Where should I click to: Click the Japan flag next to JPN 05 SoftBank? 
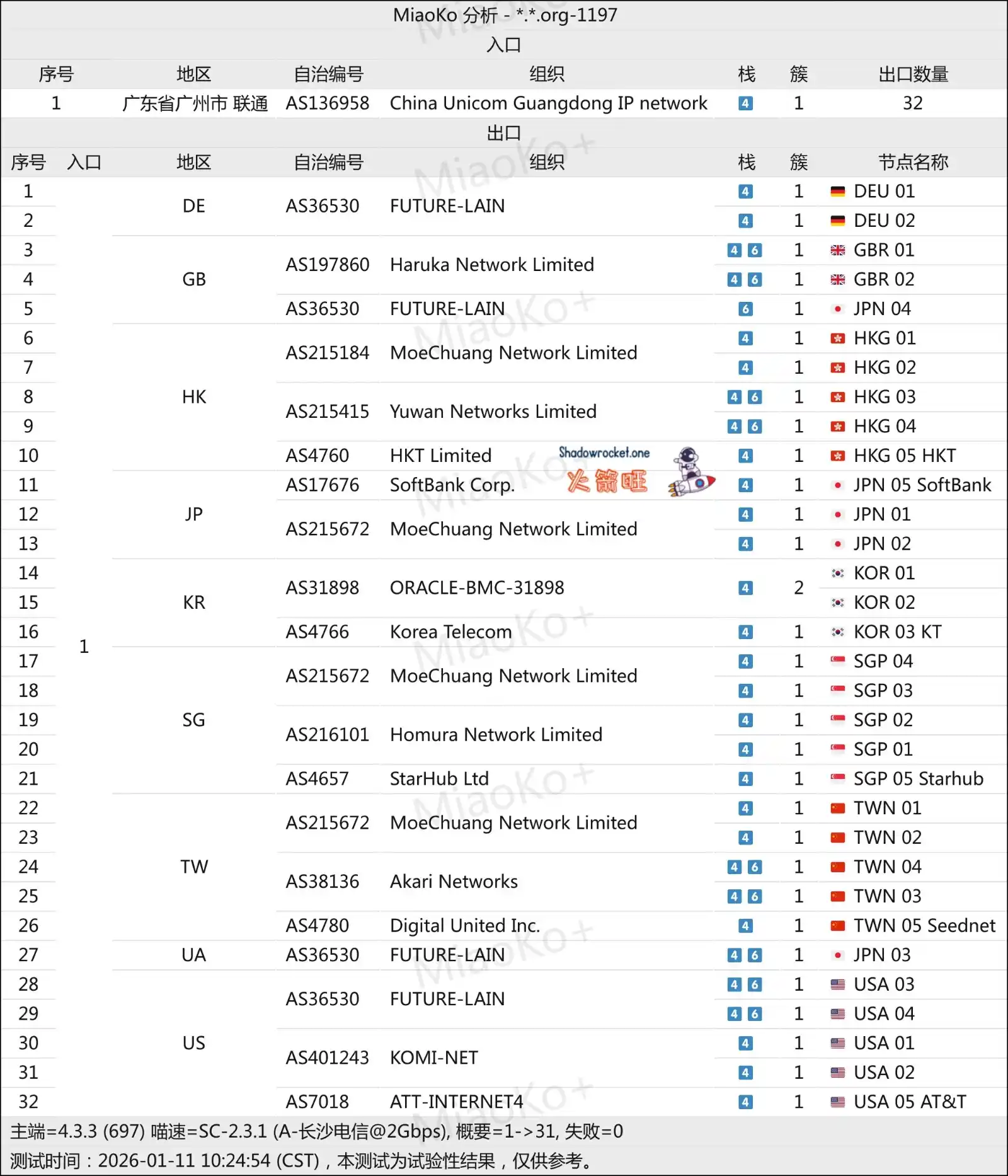[838, 485]
